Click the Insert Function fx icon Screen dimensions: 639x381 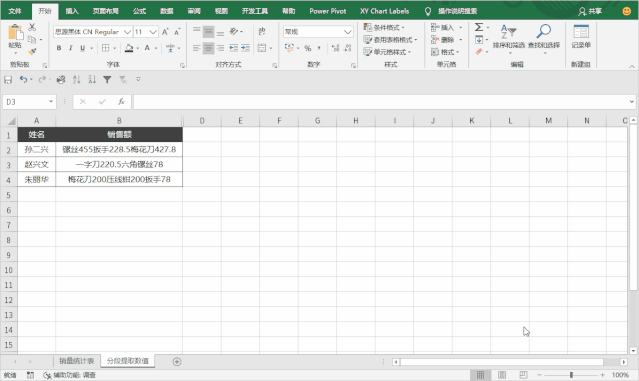[121, 101]
